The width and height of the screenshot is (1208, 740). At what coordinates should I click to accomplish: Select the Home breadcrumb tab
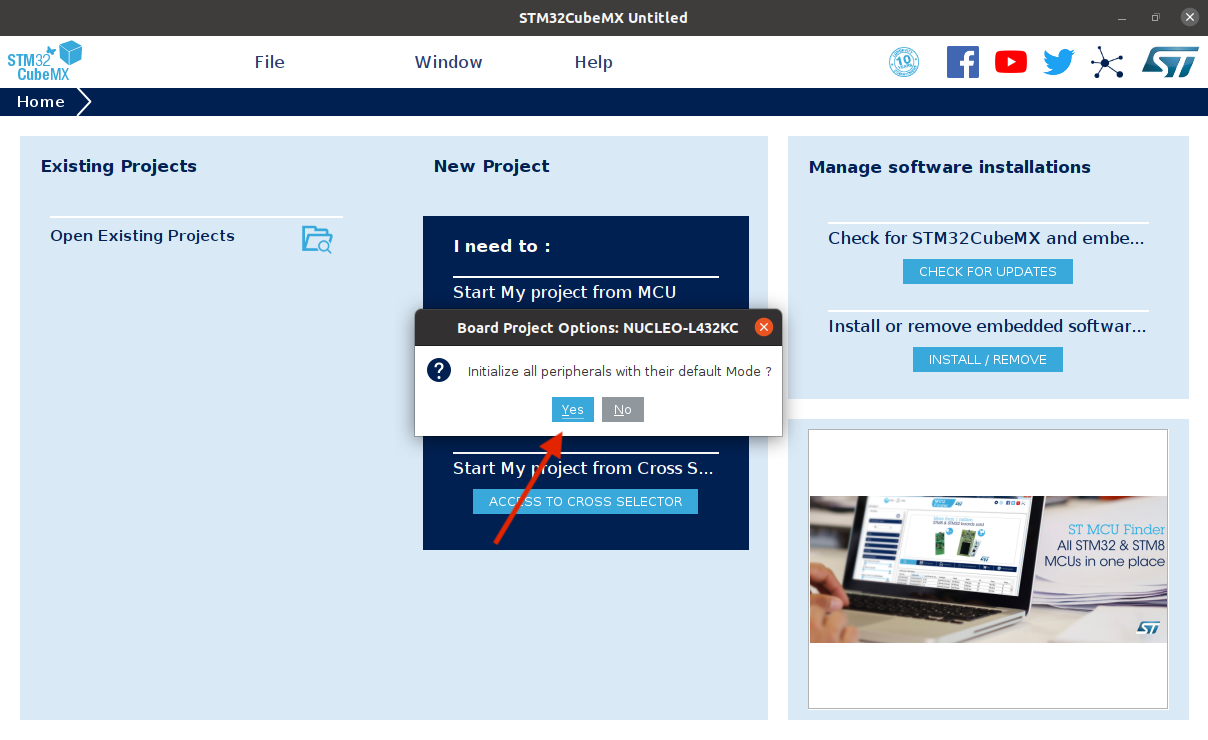[40, 101]
